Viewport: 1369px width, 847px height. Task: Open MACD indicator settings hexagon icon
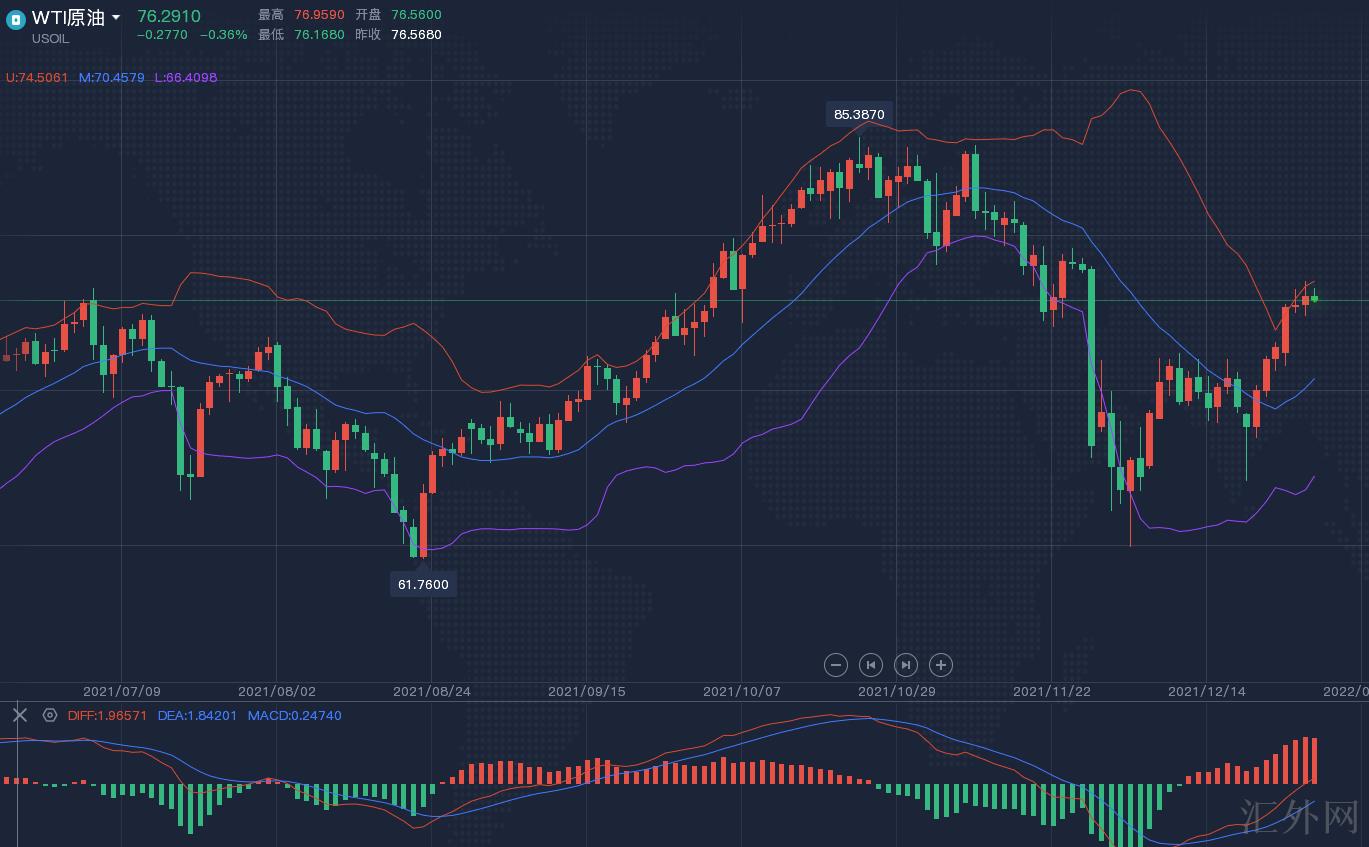[x=50, y=715]
